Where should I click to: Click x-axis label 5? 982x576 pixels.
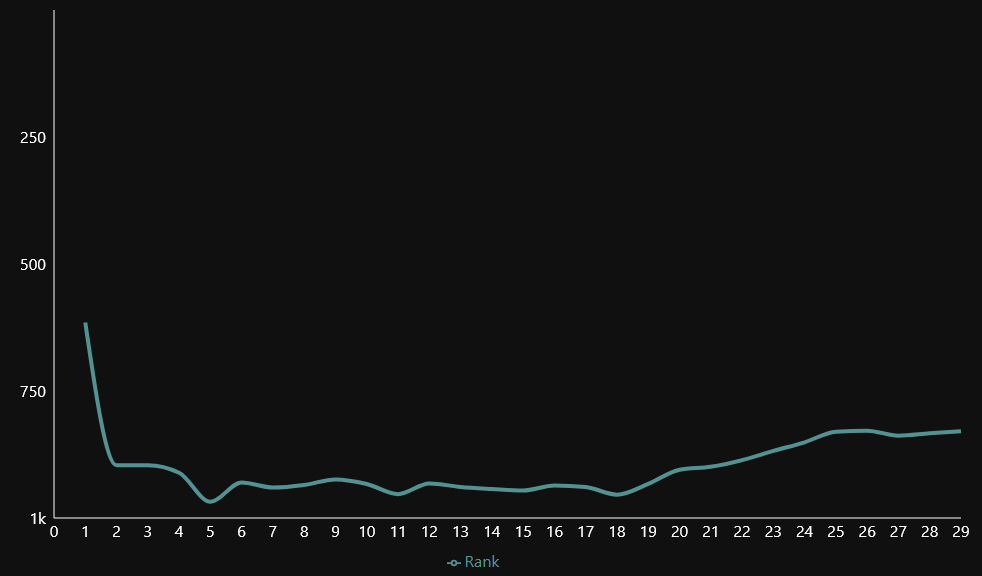[x=210, y=532]
